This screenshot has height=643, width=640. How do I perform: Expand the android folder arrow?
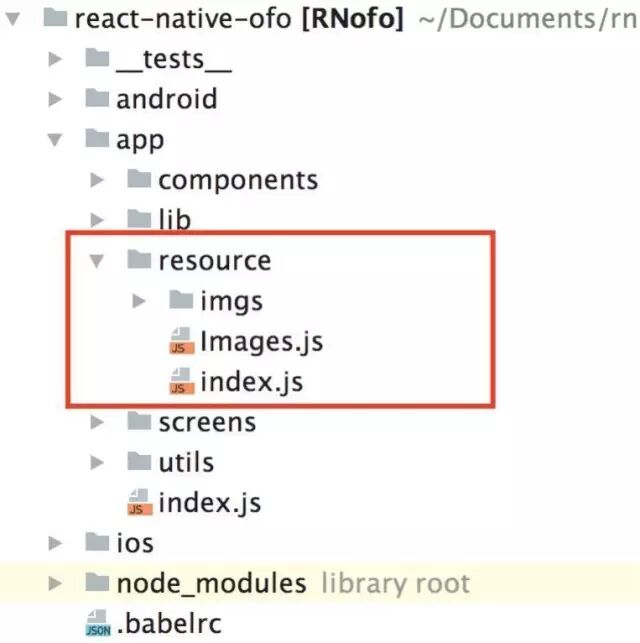(55, 99)
